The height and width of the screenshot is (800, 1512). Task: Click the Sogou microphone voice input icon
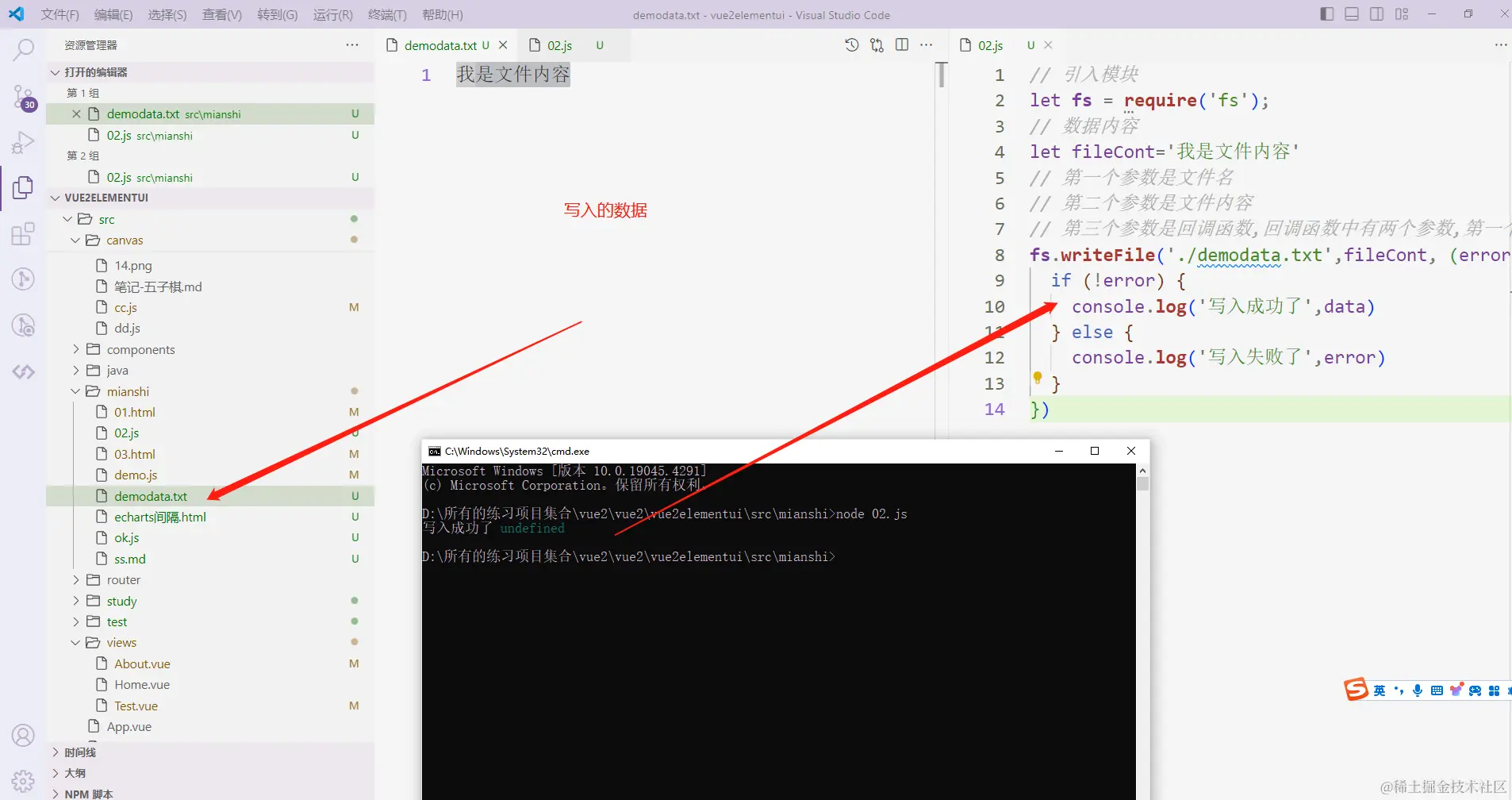click(x=1418, y=690)
